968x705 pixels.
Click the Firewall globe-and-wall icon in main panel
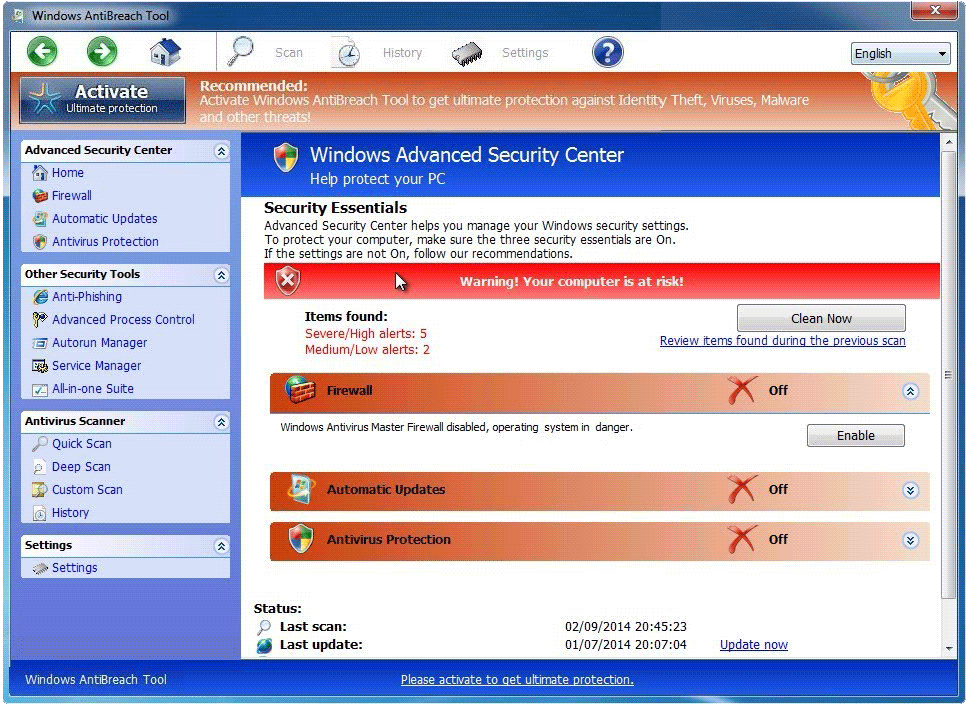300,390
